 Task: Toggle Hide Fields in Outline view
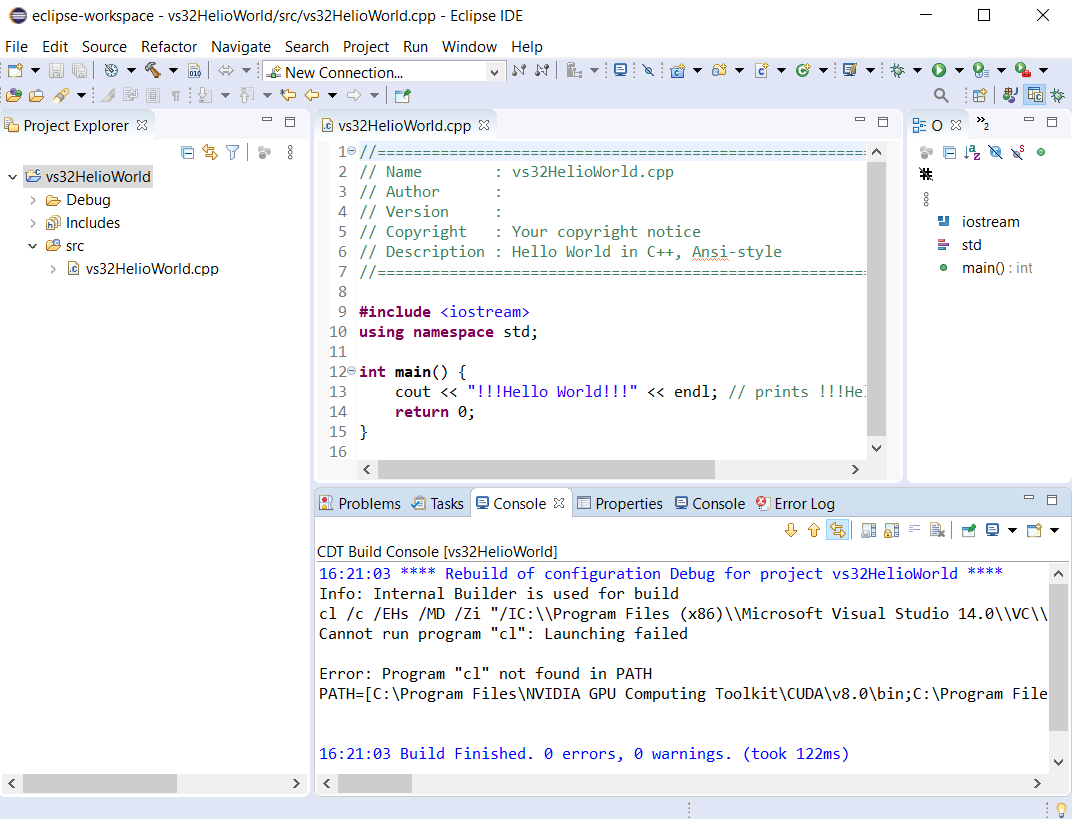[x=995, y=152]
